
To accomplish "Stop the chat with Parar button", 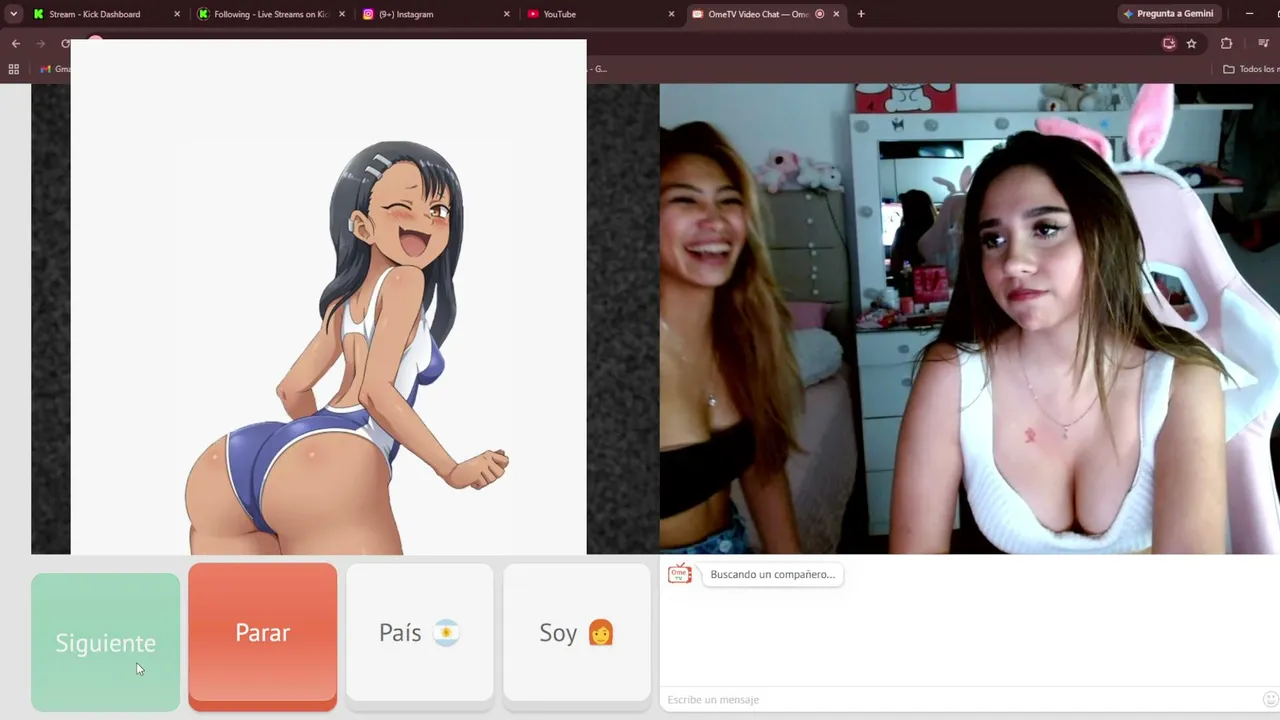I will click(x=262, y=636).
